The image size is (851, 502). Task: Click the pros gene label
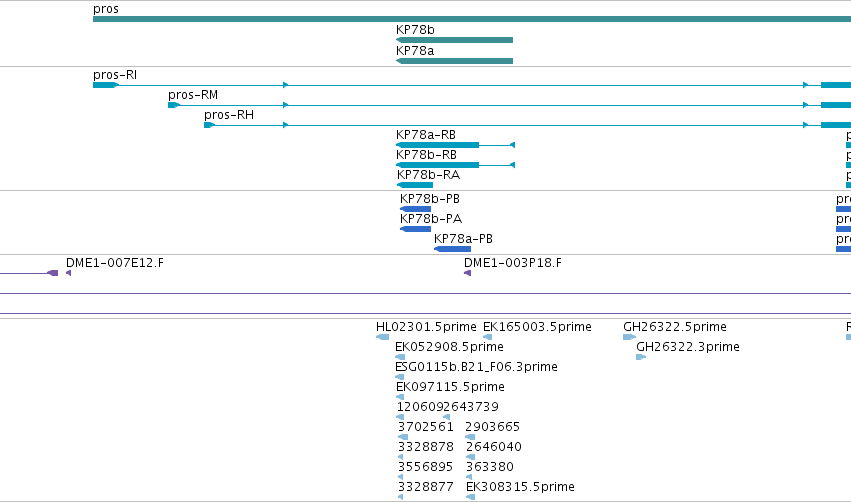(x=106, y=9)
